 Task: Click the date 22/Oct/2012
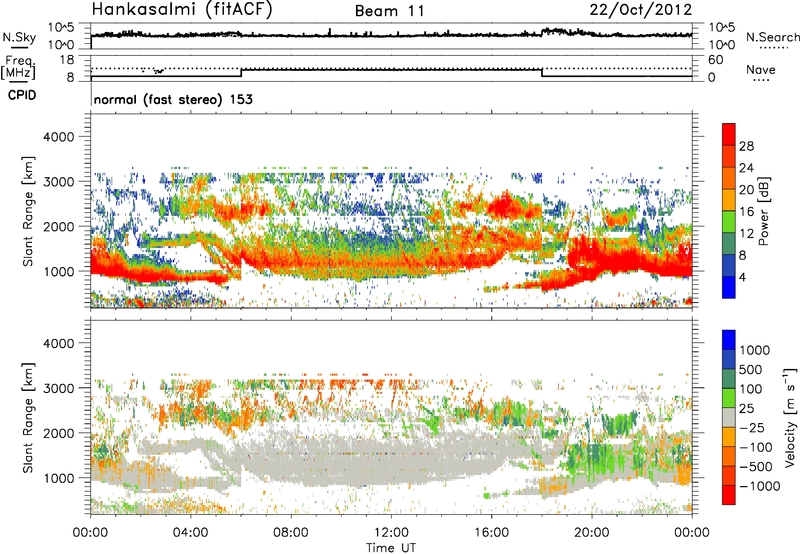(641, 10)
